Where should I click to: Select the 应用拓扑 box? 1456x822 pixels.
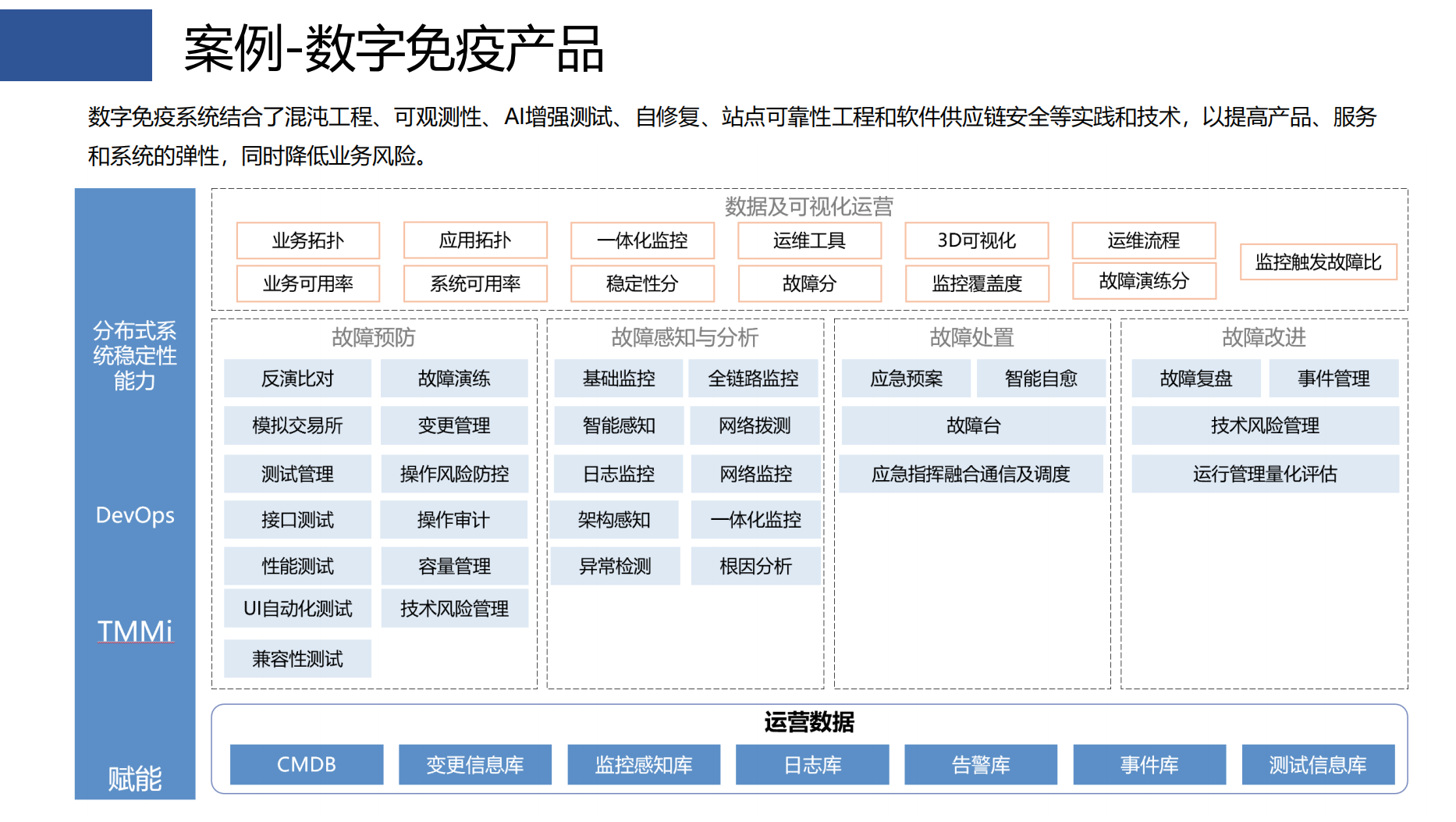[x=474, y=240]
